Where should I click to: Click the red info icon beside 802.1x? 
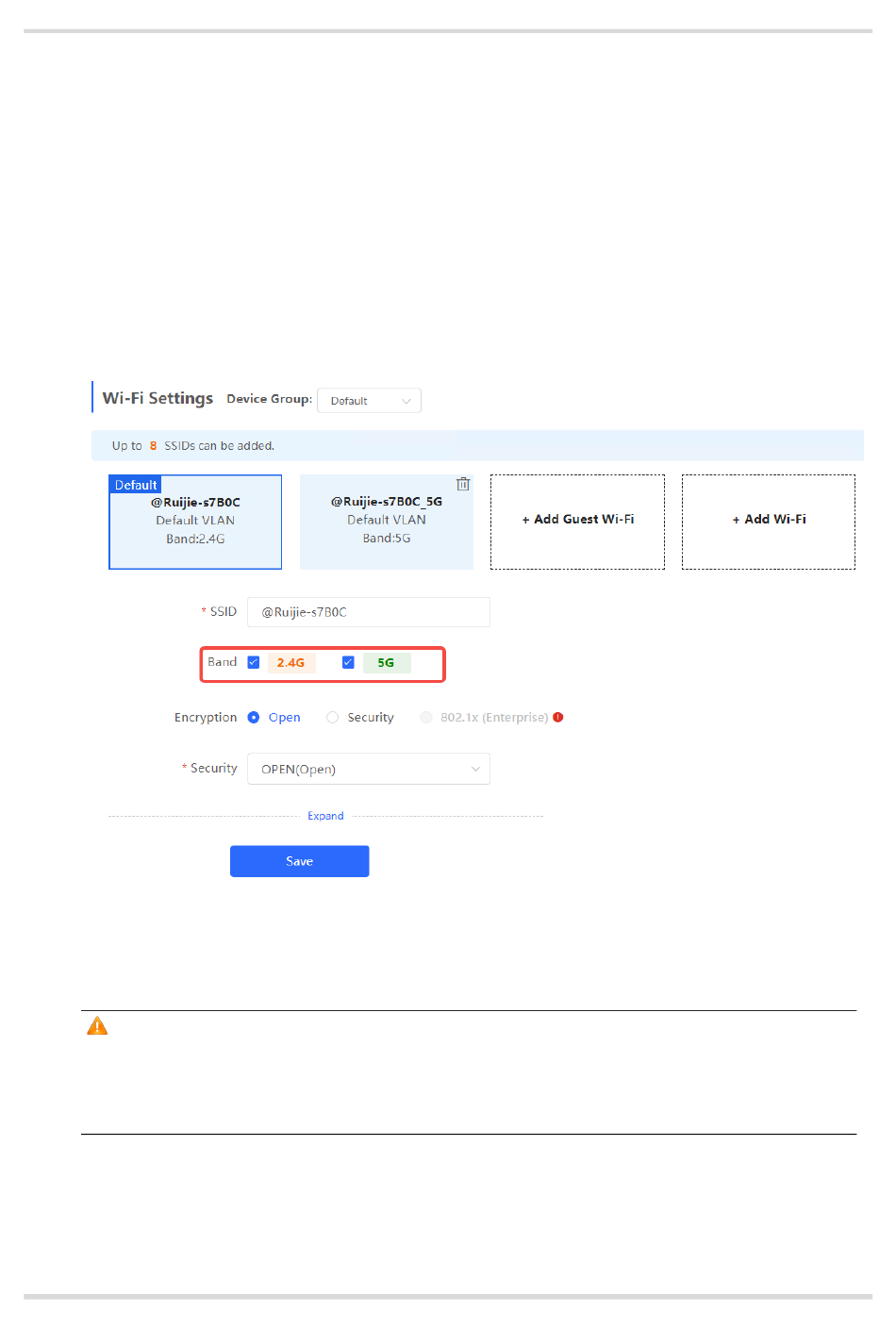[558, 717]
